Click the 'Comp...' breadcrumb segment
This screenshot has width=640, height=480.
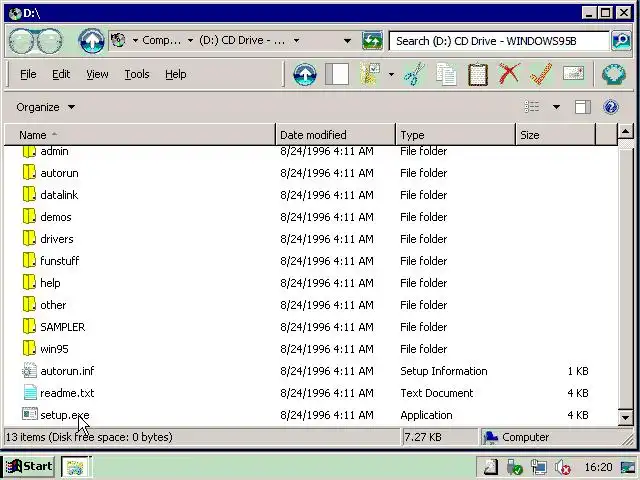point(161,40)
